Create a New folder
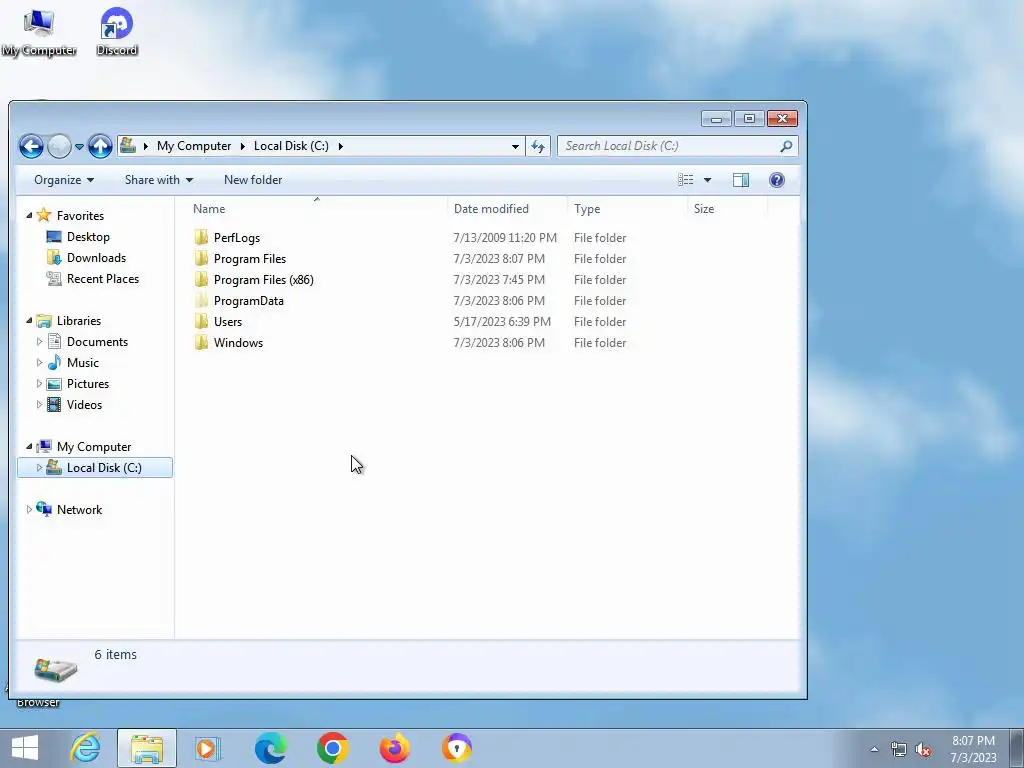Viewport: 1024px width, 768px height. pos(253,180)
